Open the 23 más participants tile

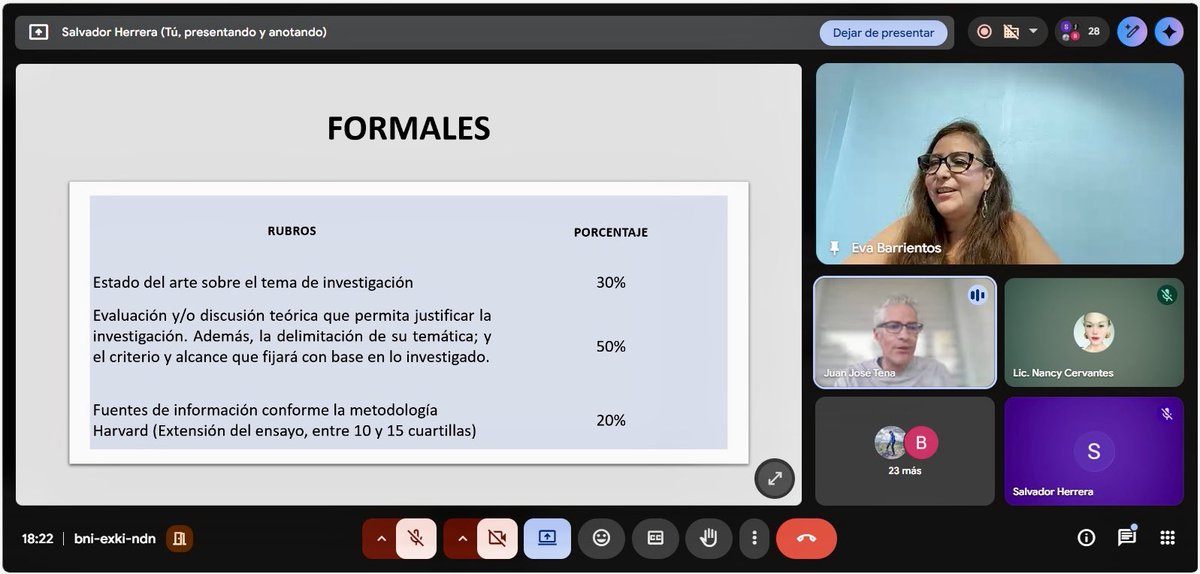[905, 451]
